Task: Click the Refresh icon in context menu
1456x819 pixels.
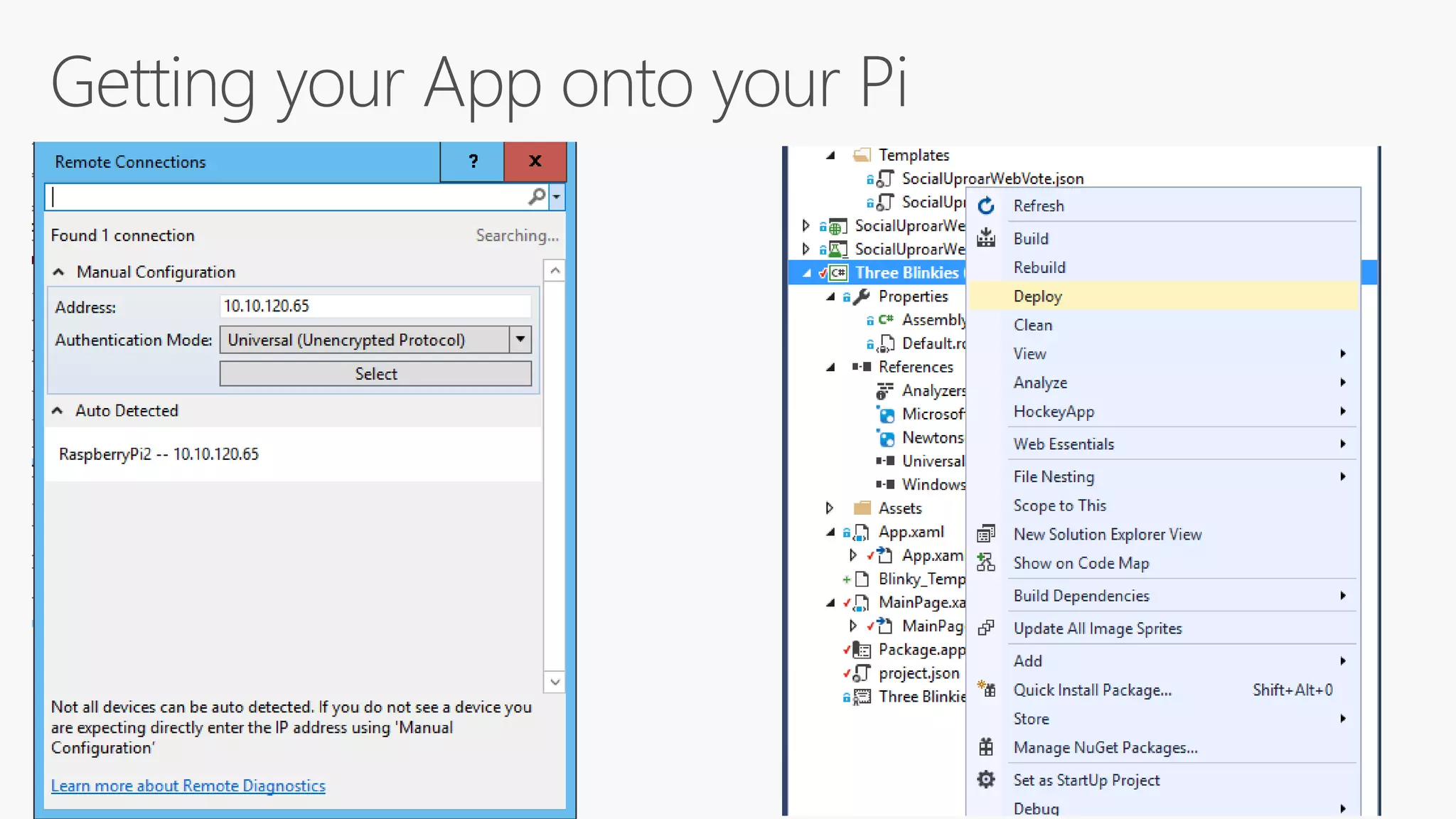Action: click(x=986, y=206)
